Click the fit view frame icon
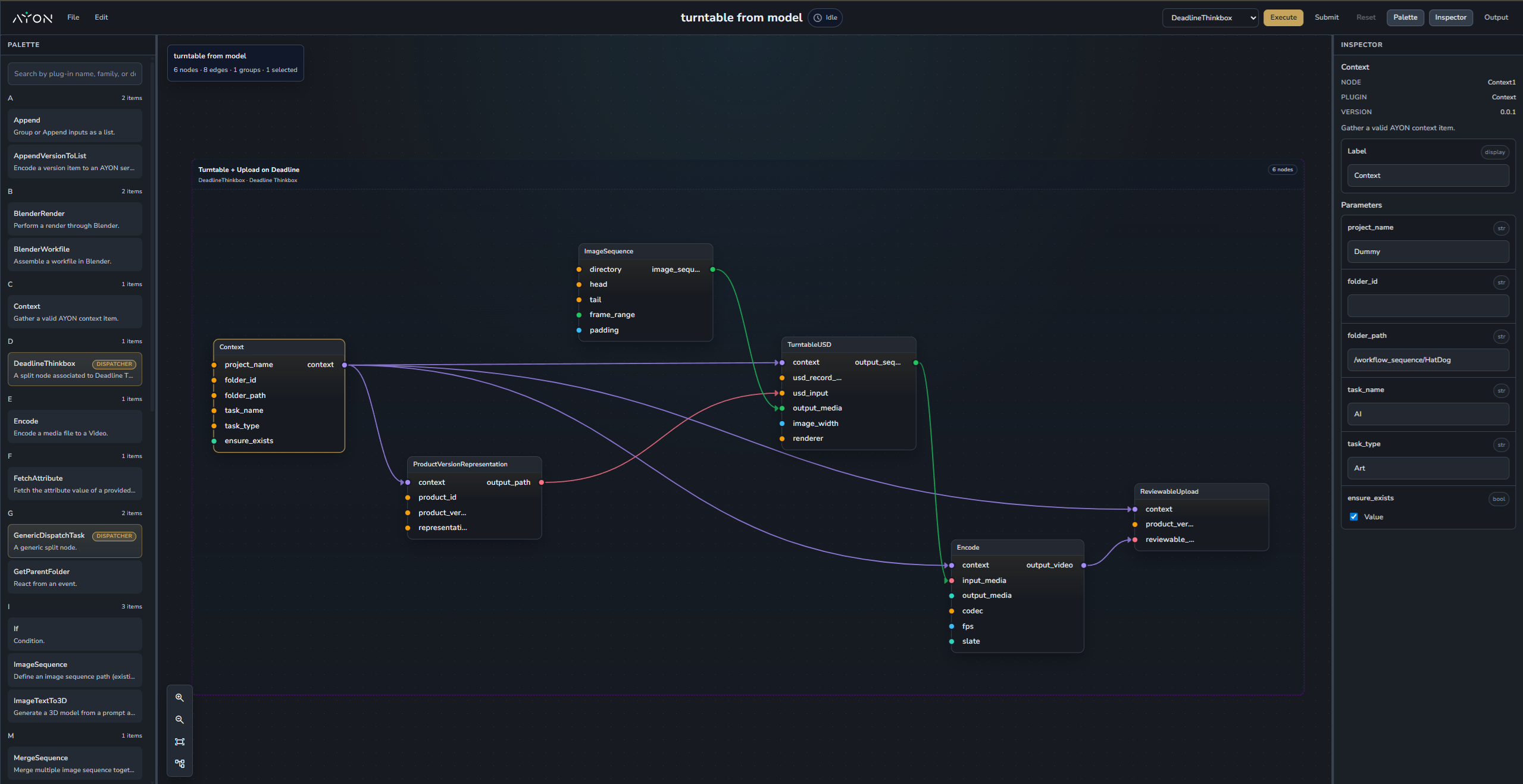Viewport: 1523px width, 784px height. [x=179, y=742]
